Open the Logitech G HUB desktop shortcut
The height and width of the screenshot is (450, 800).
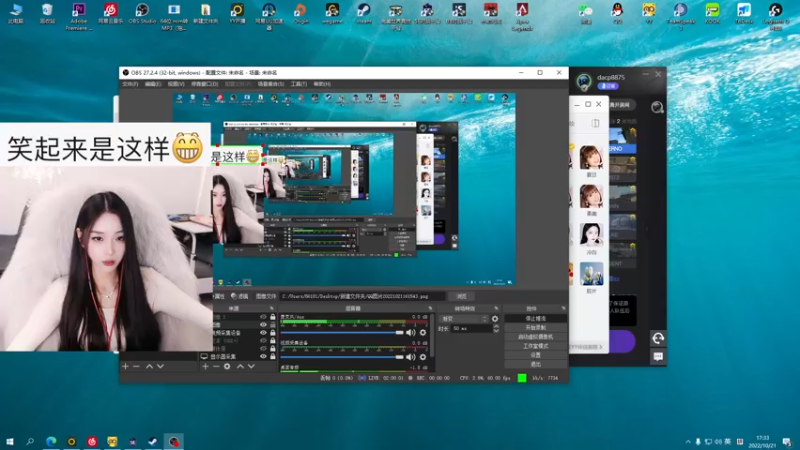click(x=776, y=16)
